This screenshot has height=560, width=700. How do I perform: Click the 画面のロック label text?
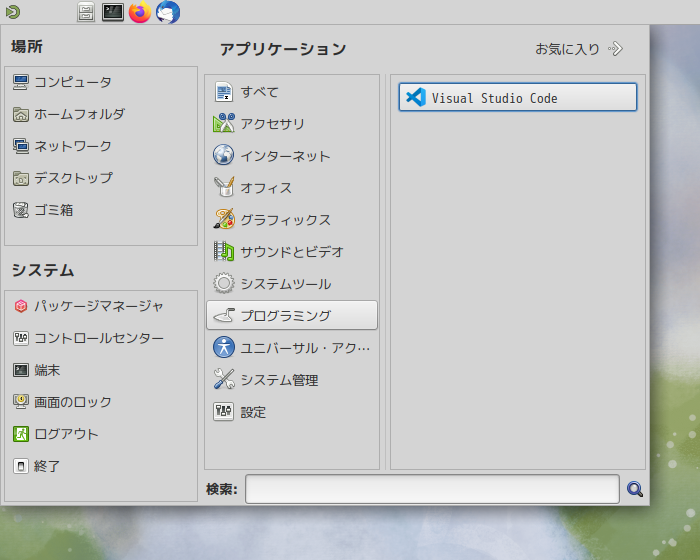point(73,402)
